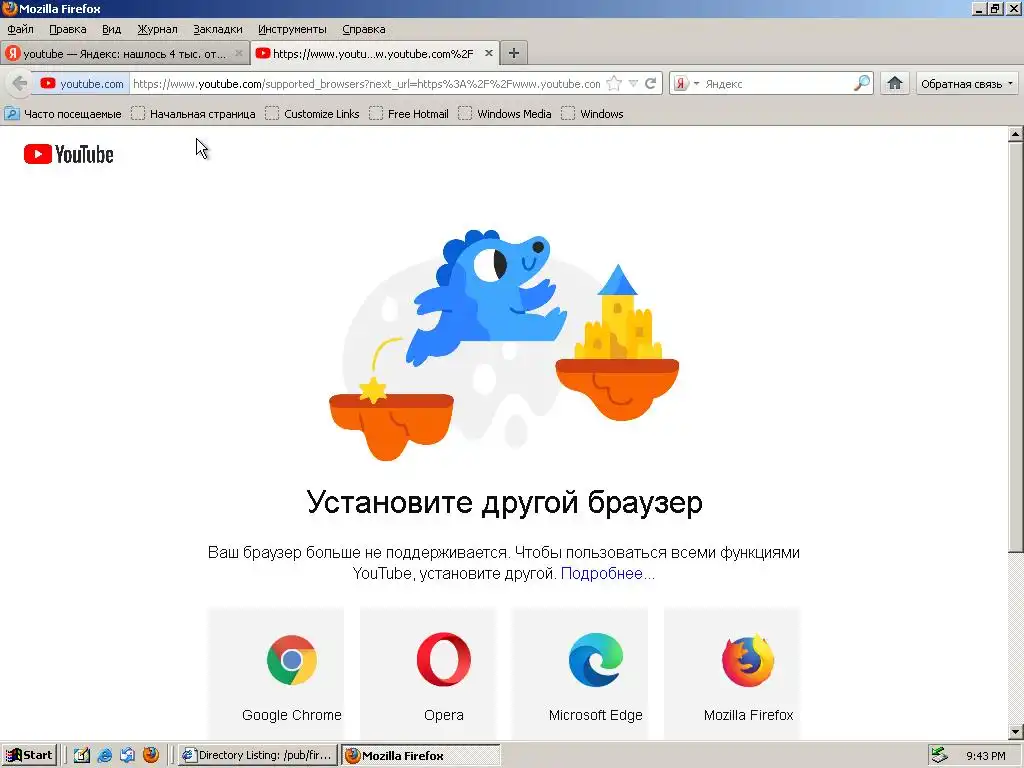Click the Mozilla Firefox card label
This screenshot has height=768, width=1024.
click(x=748, y=715)
